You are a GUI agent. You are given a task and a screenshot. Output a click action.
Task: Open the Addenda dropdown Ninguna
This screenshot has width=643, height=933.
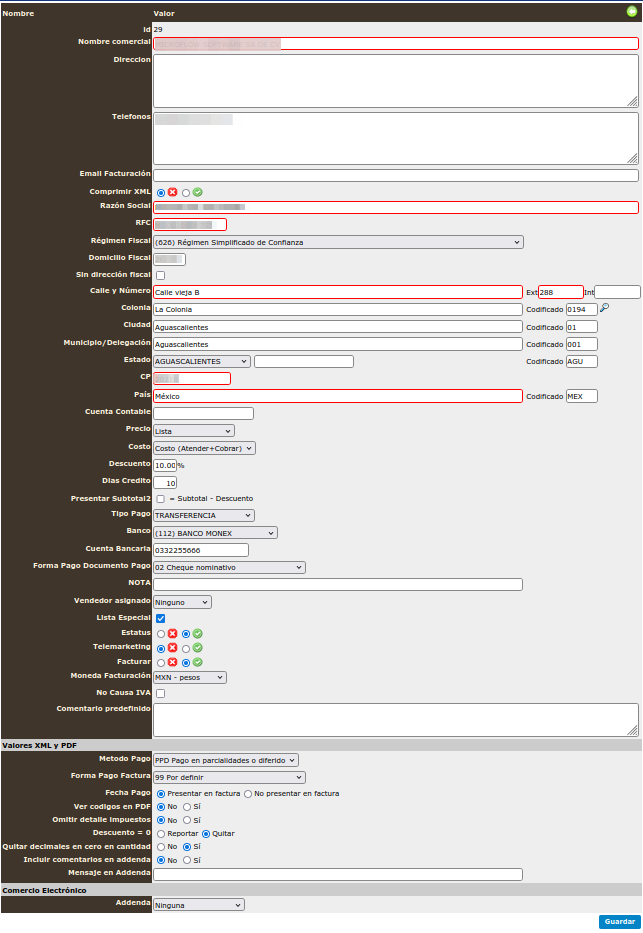click(x=199, y=905)
